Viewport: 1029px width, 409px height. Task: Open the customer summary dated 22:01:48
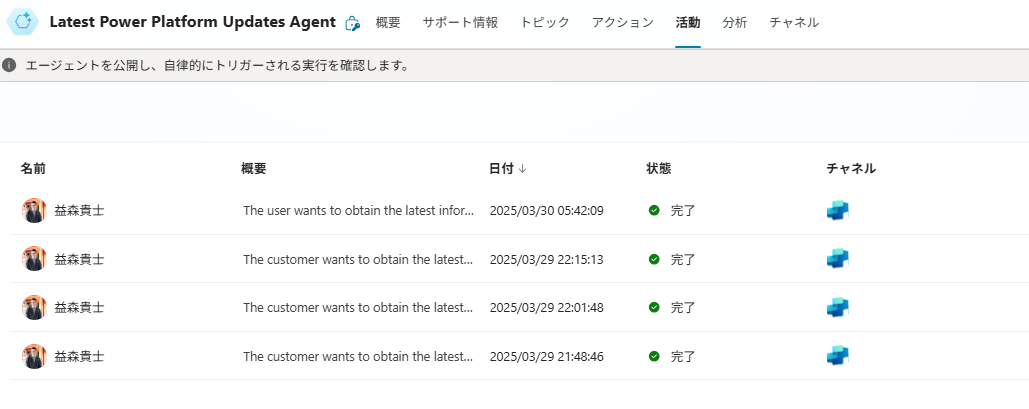pyautogui.click(x=358, y=307)
